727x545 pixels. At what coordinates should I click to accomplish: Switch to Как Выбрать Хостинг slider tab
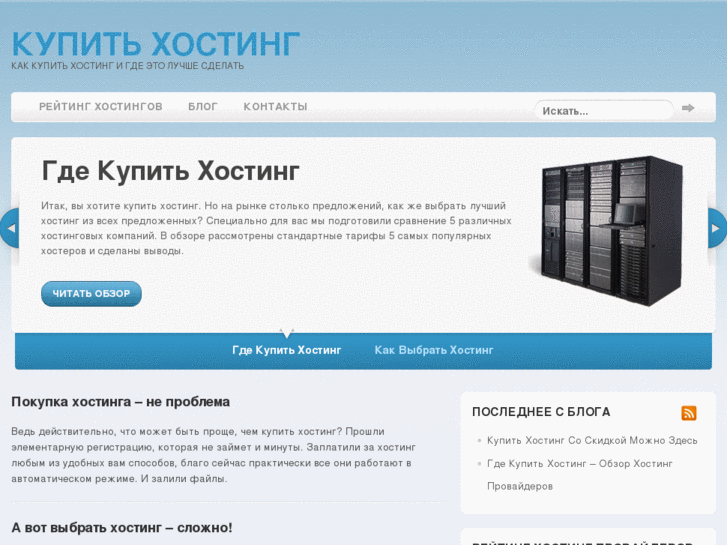click(434, 350)
